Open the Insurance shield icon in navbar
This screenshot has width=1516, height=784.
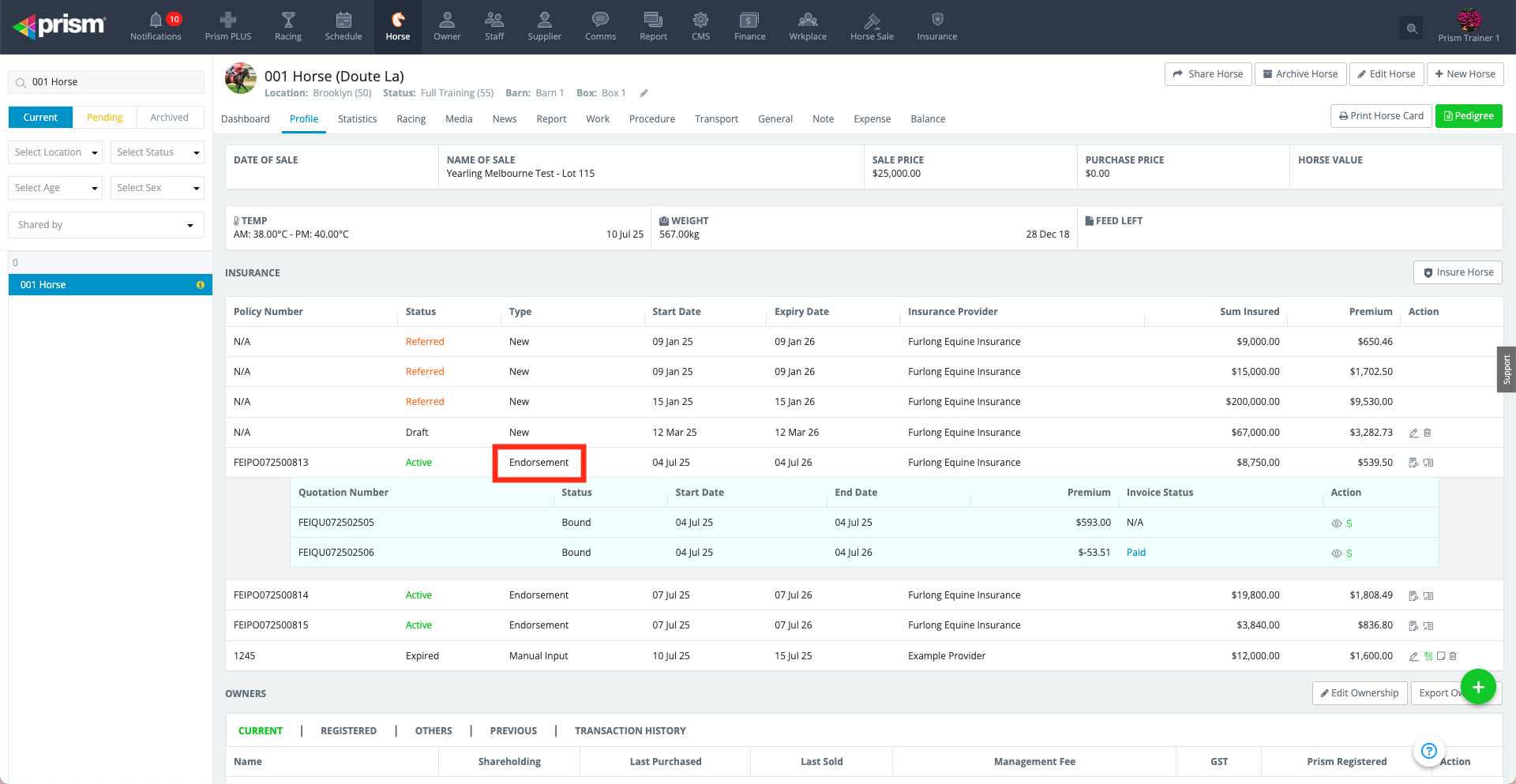point(937,21)
